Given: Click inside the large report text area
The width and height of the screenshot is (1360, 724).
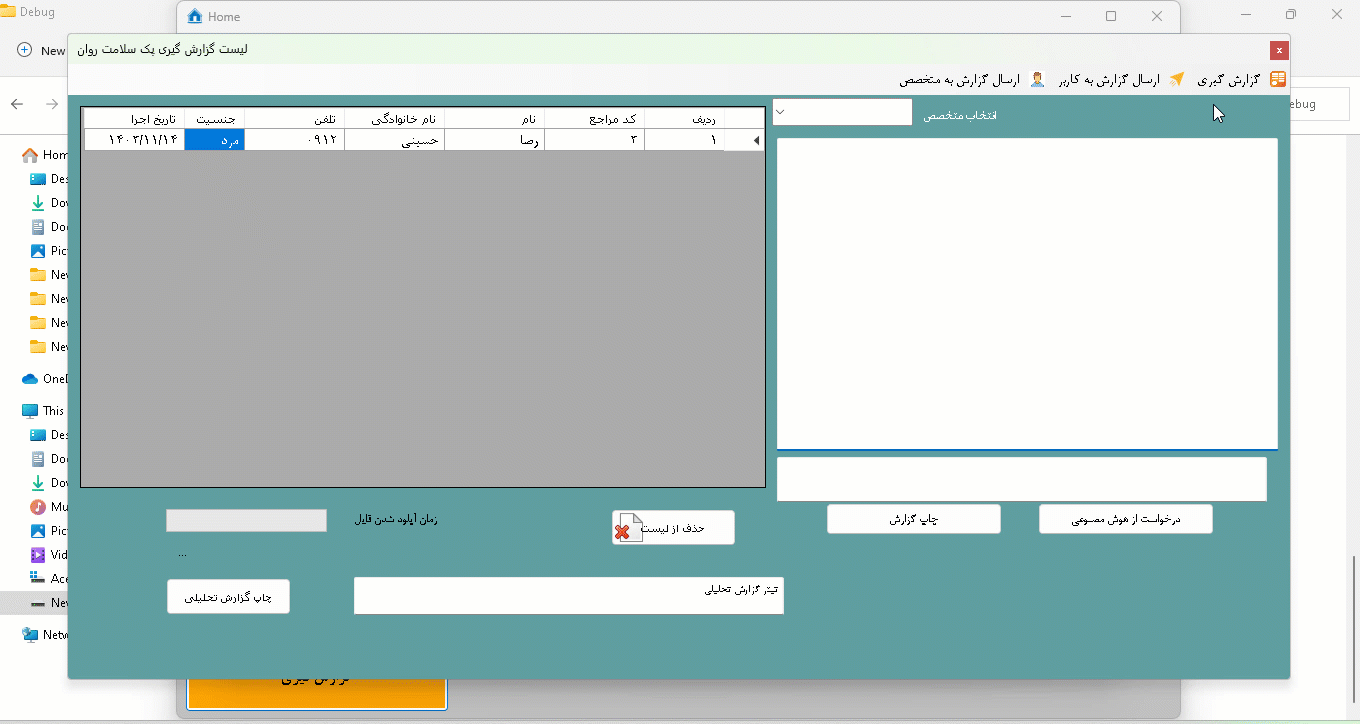Looking at the screenshot, I should pos(1027,293).
